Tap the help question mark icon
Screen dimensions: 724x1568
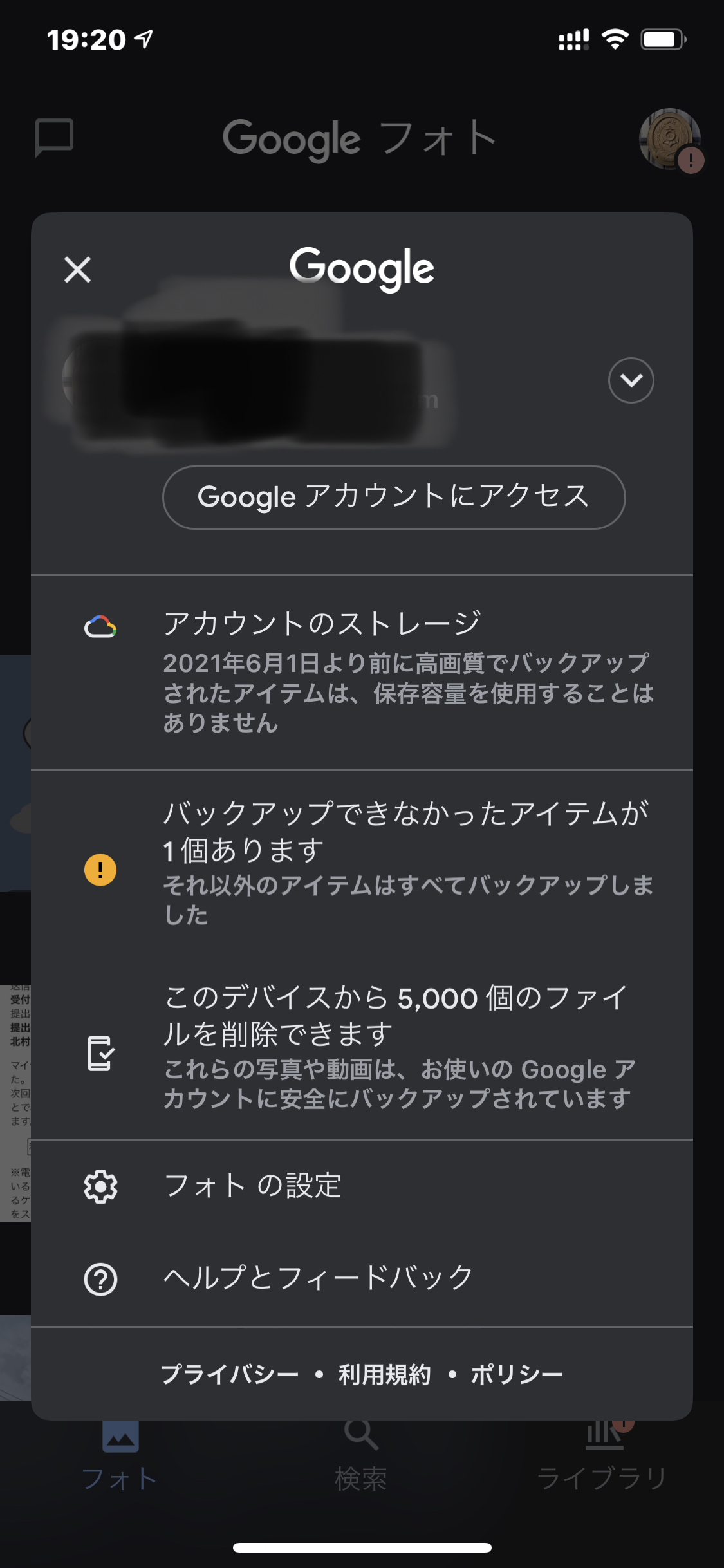(x=100, y=1279)
